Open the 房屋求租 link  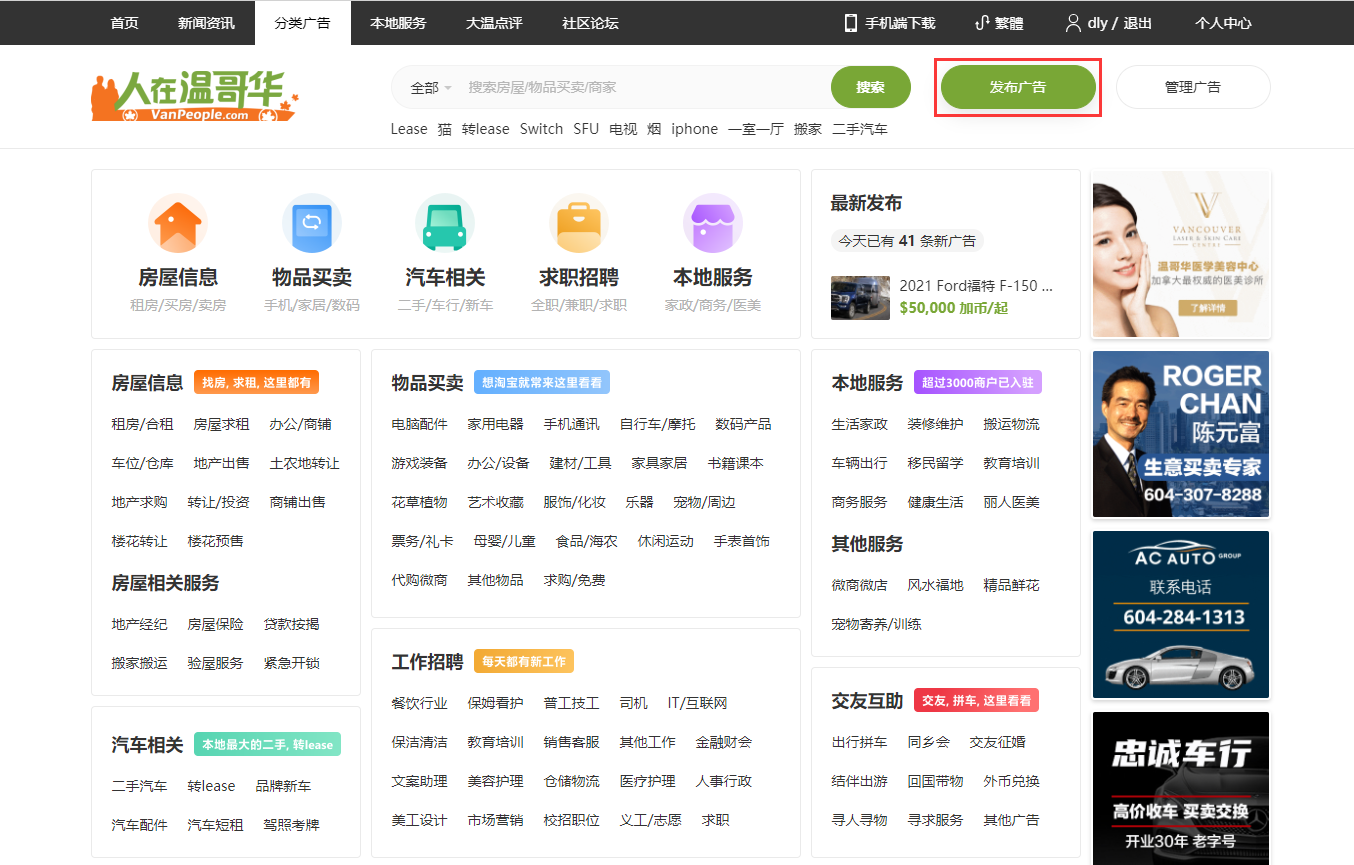tap(221, 424)
